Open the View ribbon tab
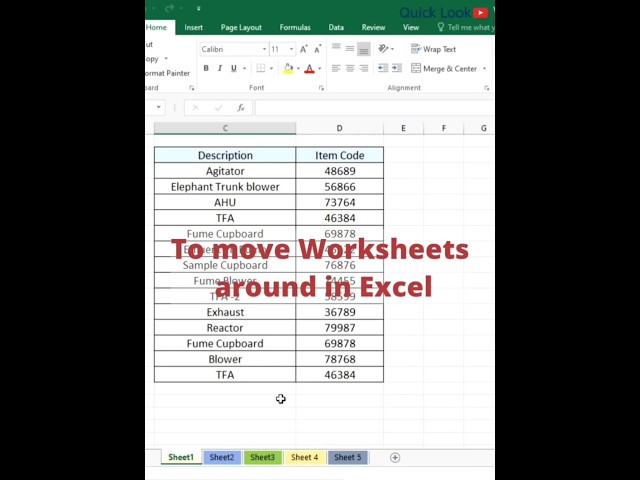 411,27
